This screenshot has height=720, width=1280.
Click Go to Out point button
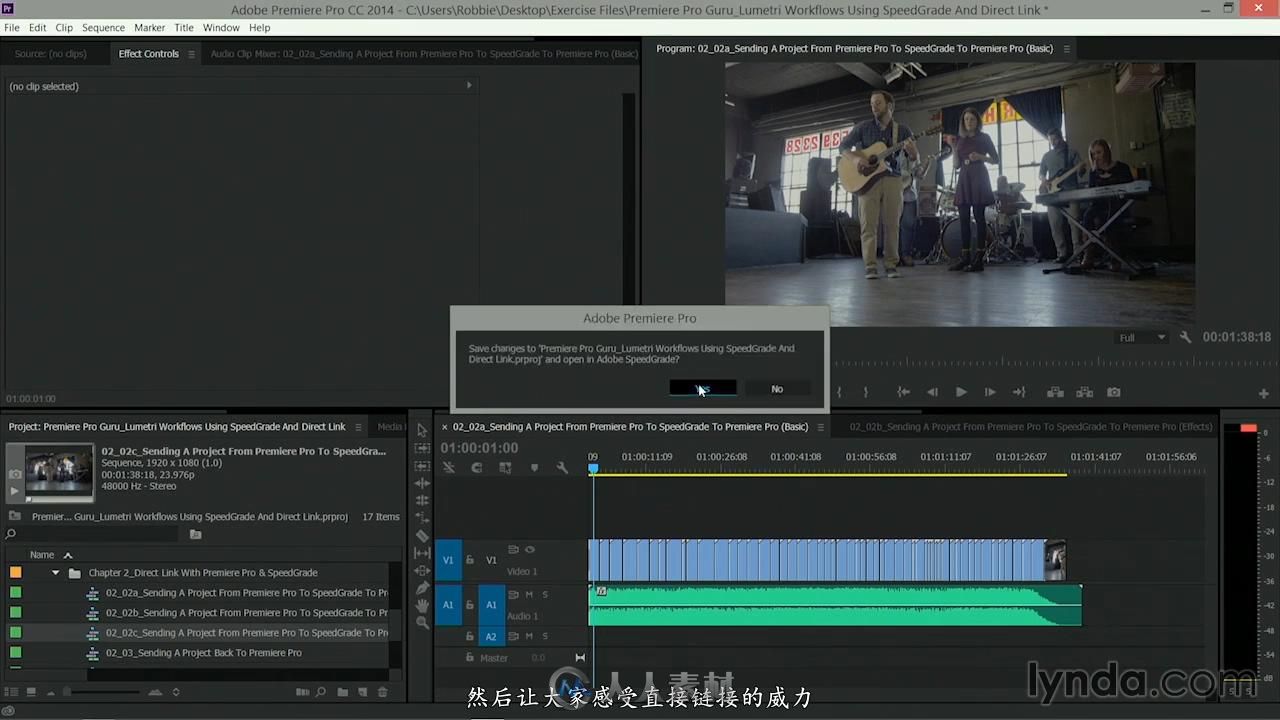coord(1019,392)
